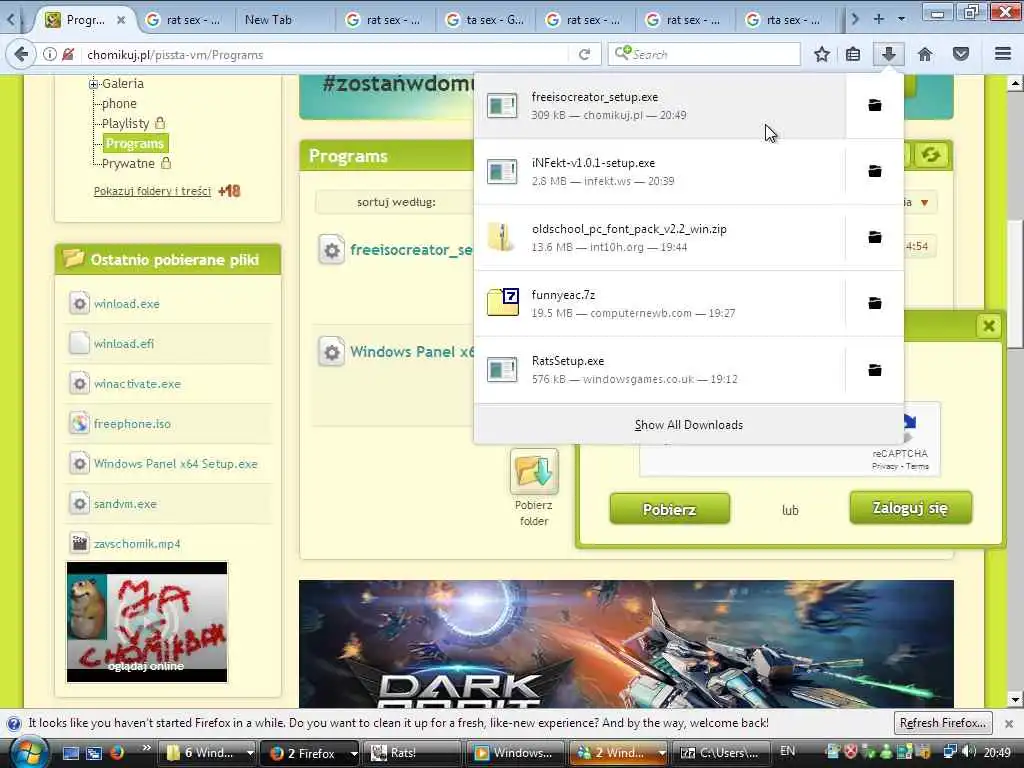Open the bookmarks library icon
Image resolution: width=1024 pixels, height=768 pixels.
pyautogui.click(x=853, y=55)
